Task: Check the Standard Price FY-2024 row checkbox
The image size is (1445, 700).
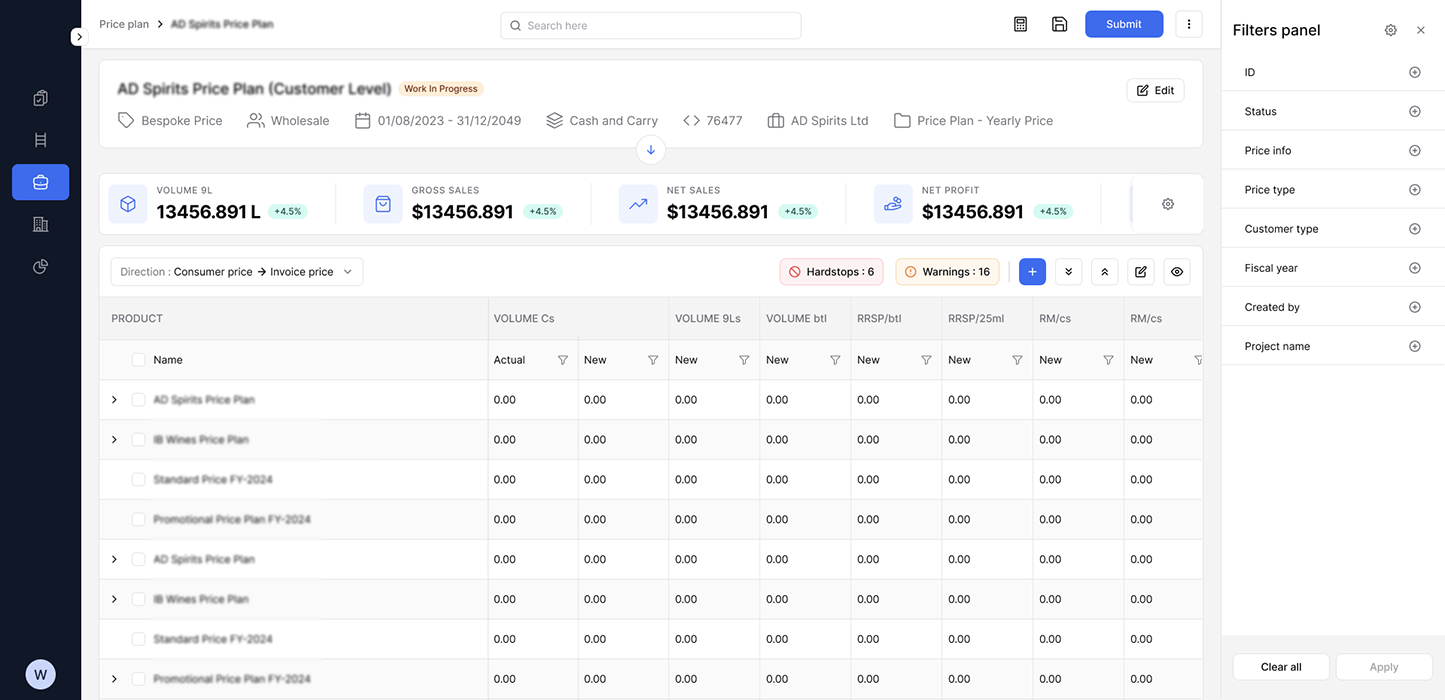Action: tap(139, 480)
